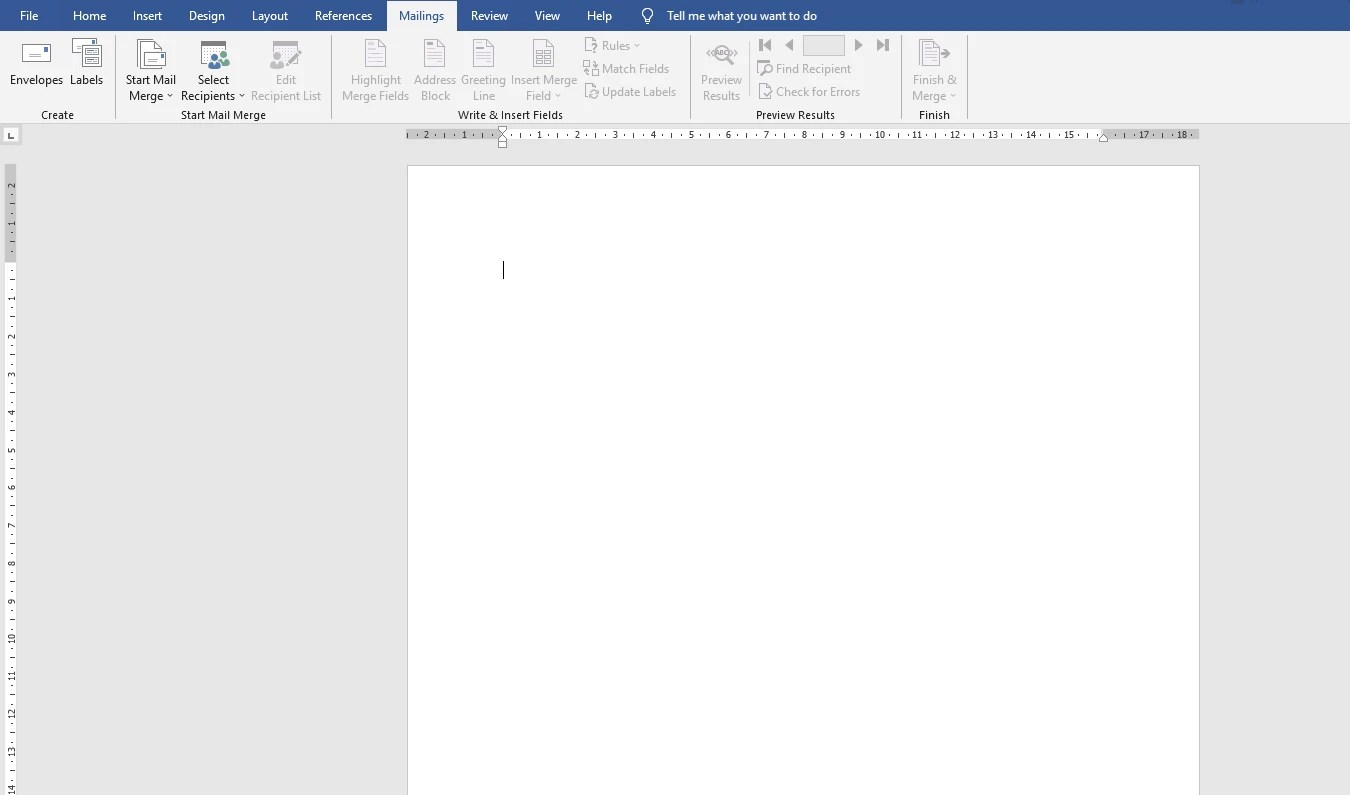Screen dimensions: 1350x795
Task: Click Match Fields
Action: (x=627, y=68)
